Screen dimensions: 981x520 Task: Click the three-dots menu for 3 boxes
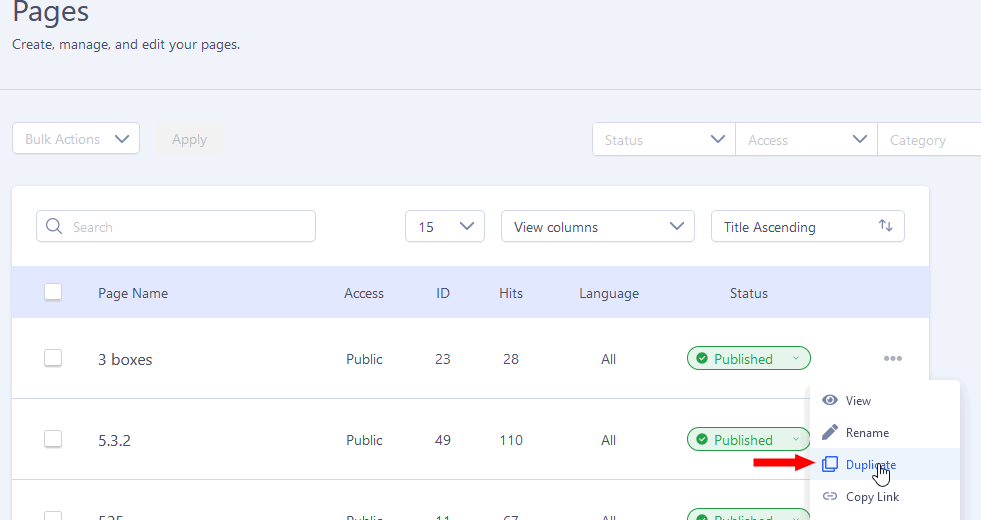[x=892, y=359]
